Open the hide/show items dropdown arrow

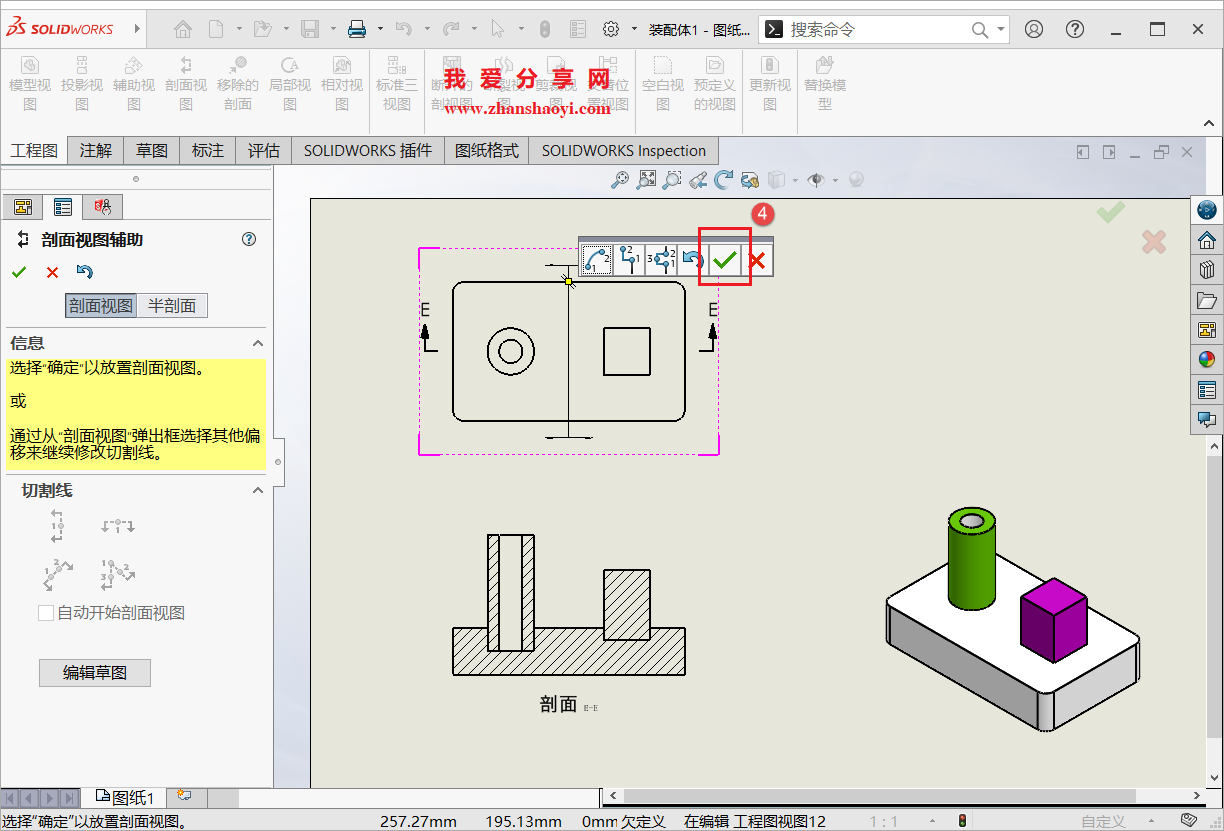coord(834,180)
